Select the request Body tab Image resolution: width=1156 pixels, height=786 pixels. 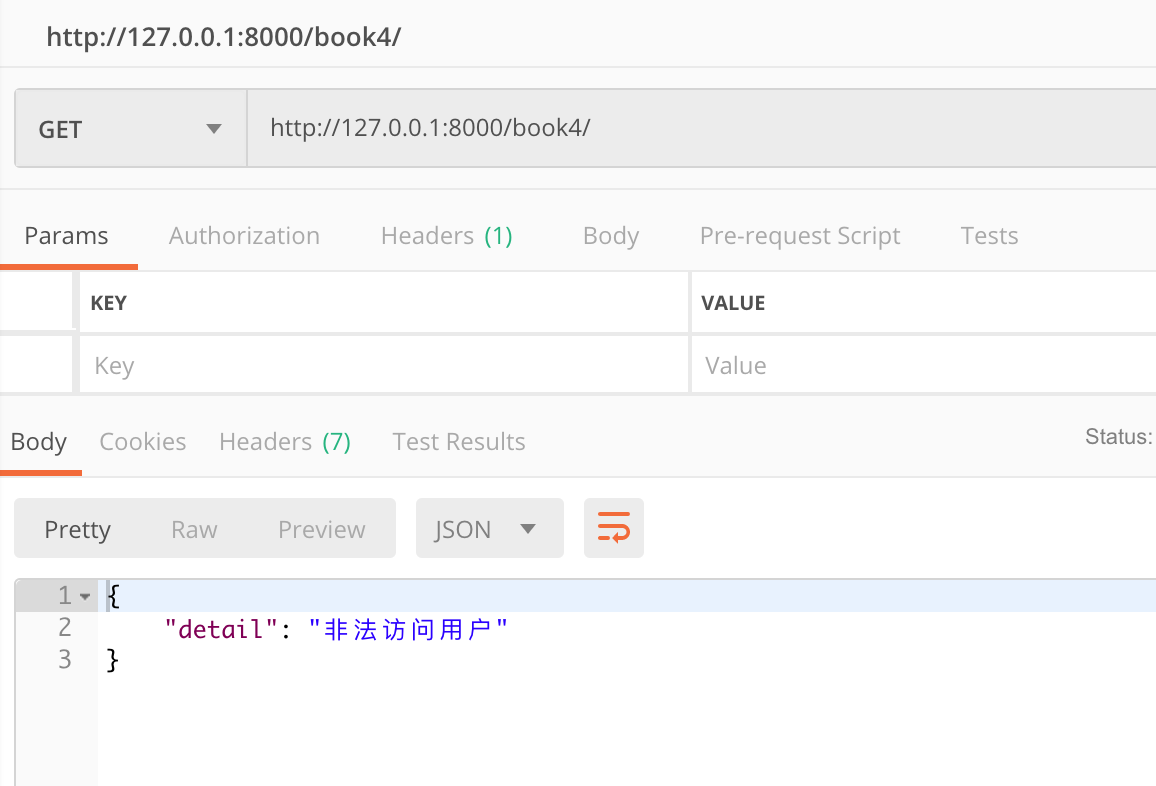click(610, 236)
